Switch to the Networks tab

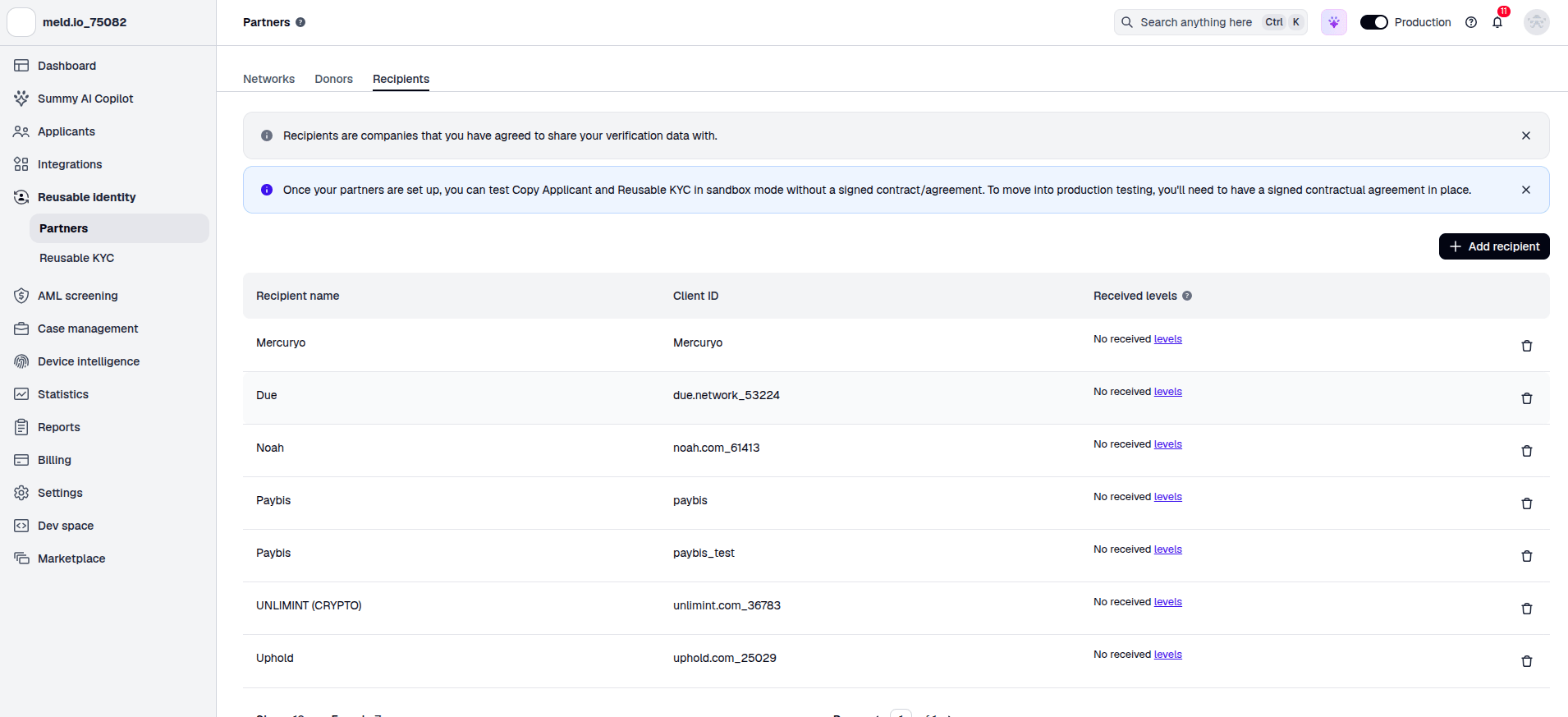pos(268,79)
